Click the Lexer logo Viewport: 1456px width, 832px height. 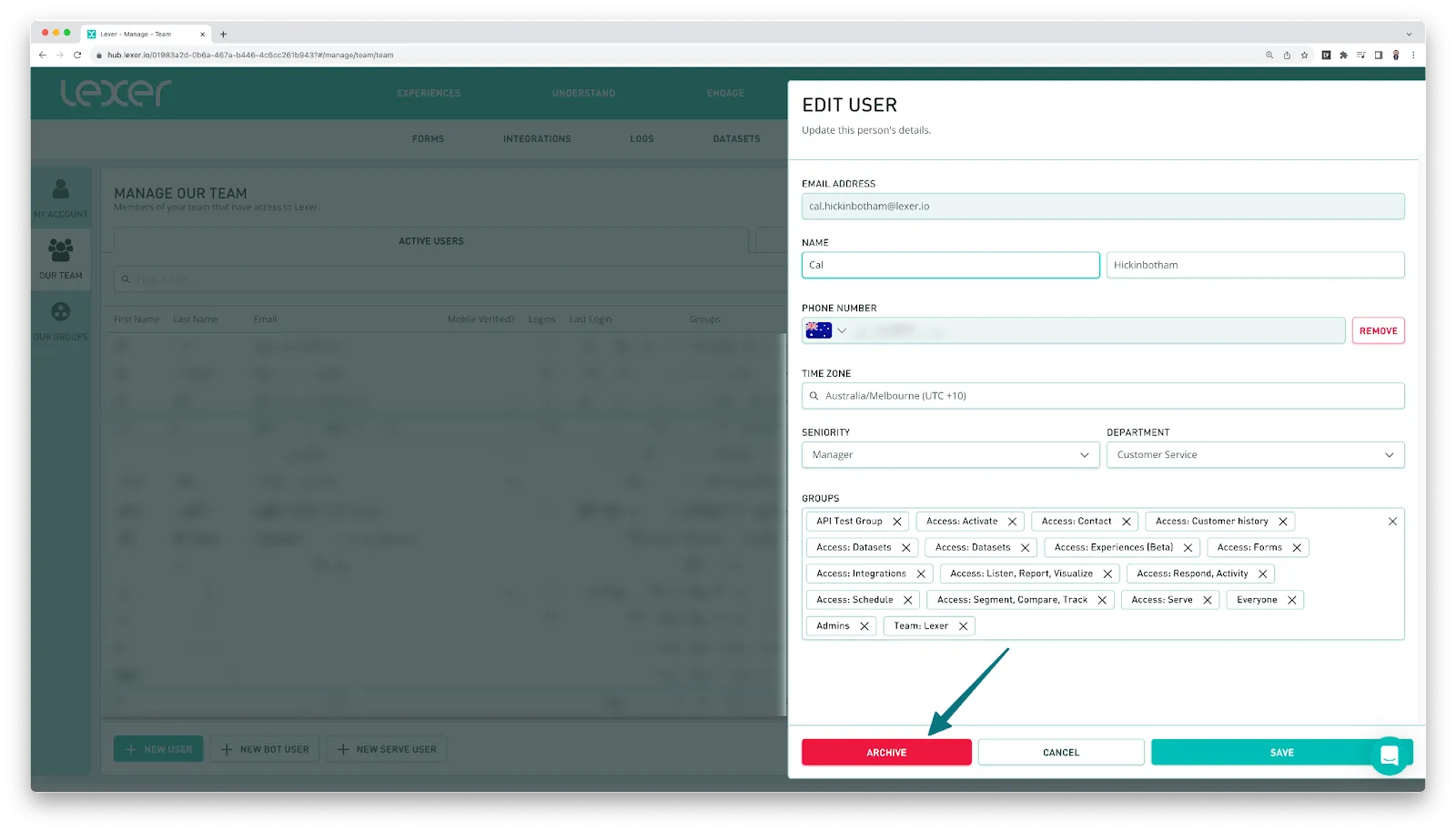click(x=116, y=93)
